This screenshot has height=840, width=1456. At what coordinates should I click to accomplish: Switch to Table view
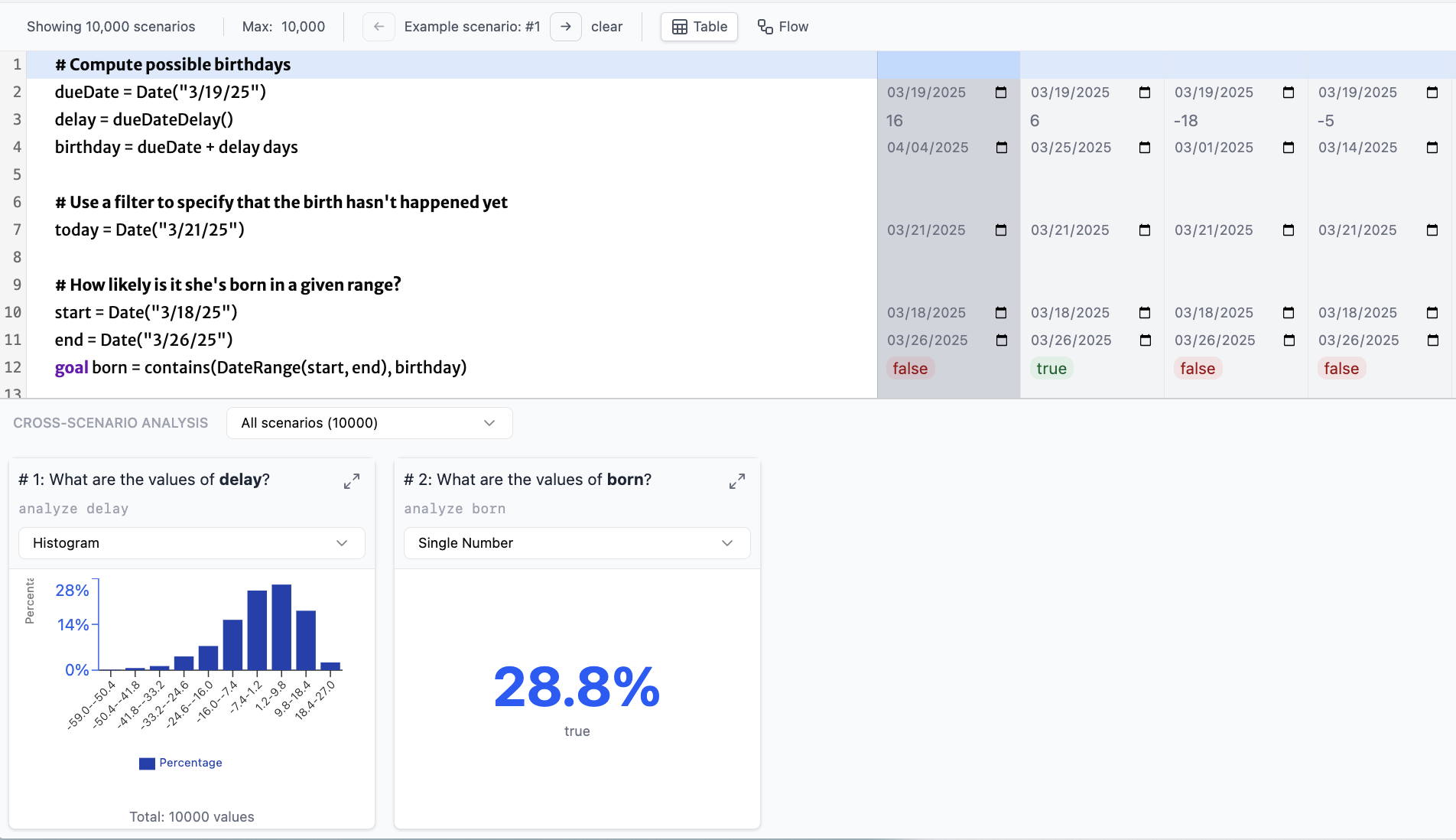coord(699,27)
